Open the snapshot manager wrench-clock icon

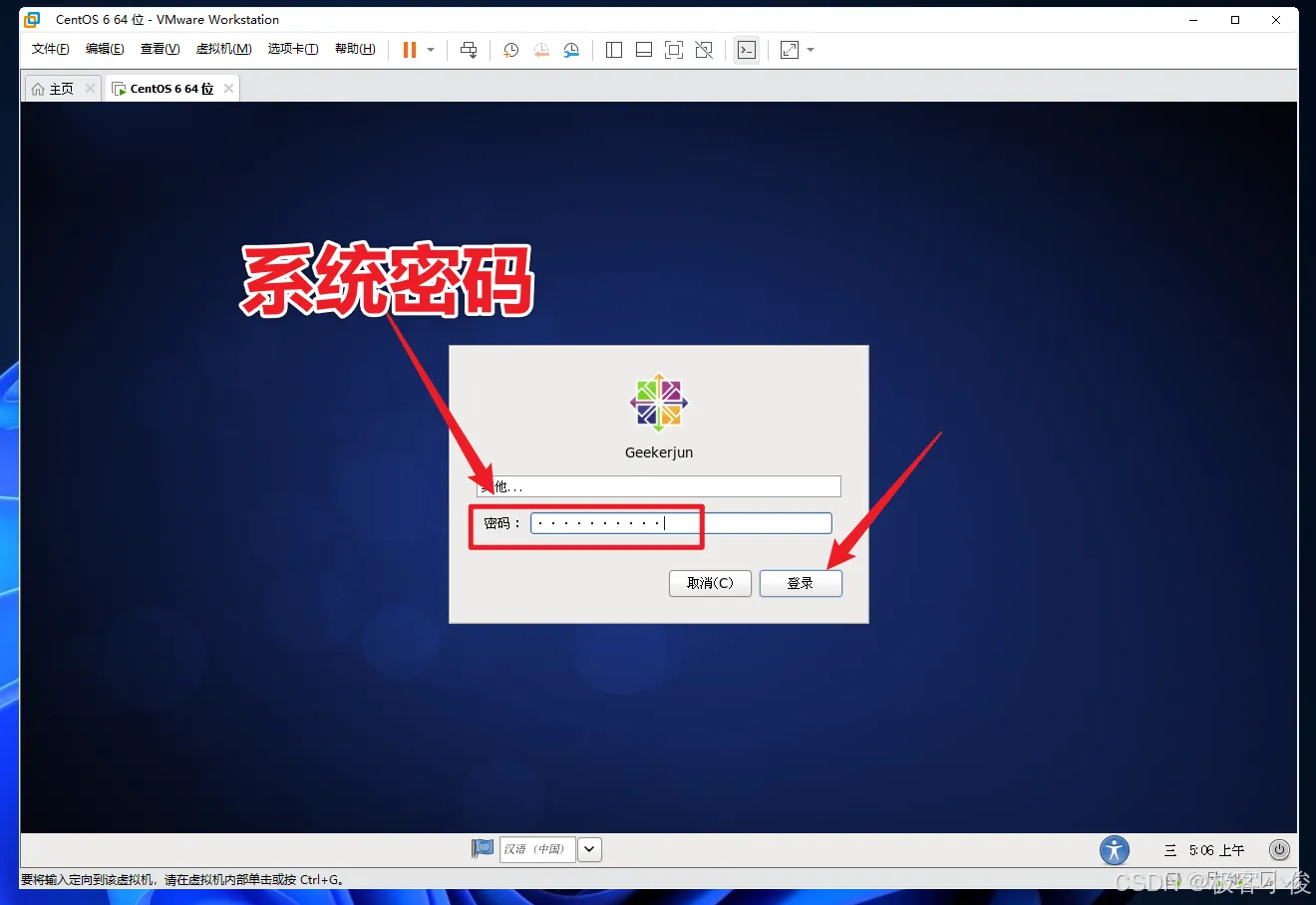tap(571, 50)
